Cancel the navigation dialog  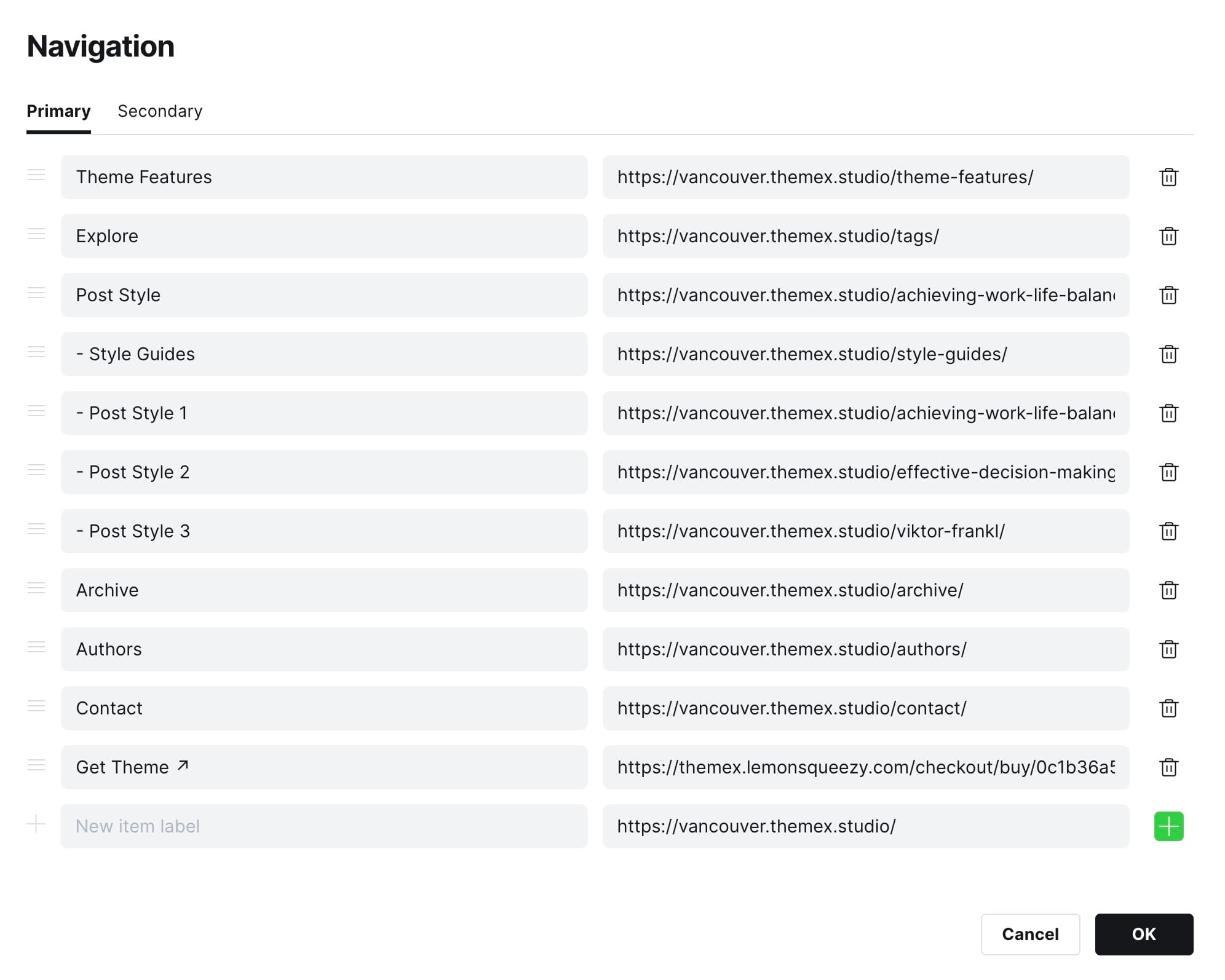click(x=1030, y=934)
